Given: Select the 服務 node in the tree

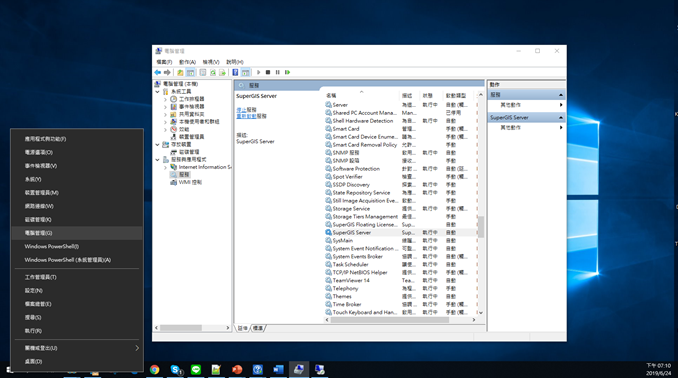Looking at the screenshot, I should point(184,175).
